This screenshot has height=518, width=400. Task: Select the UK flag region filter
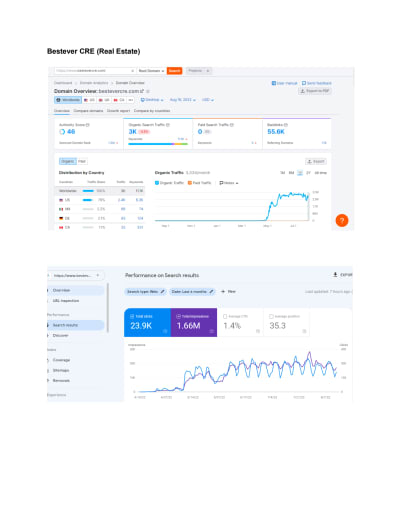click(104, 100)
